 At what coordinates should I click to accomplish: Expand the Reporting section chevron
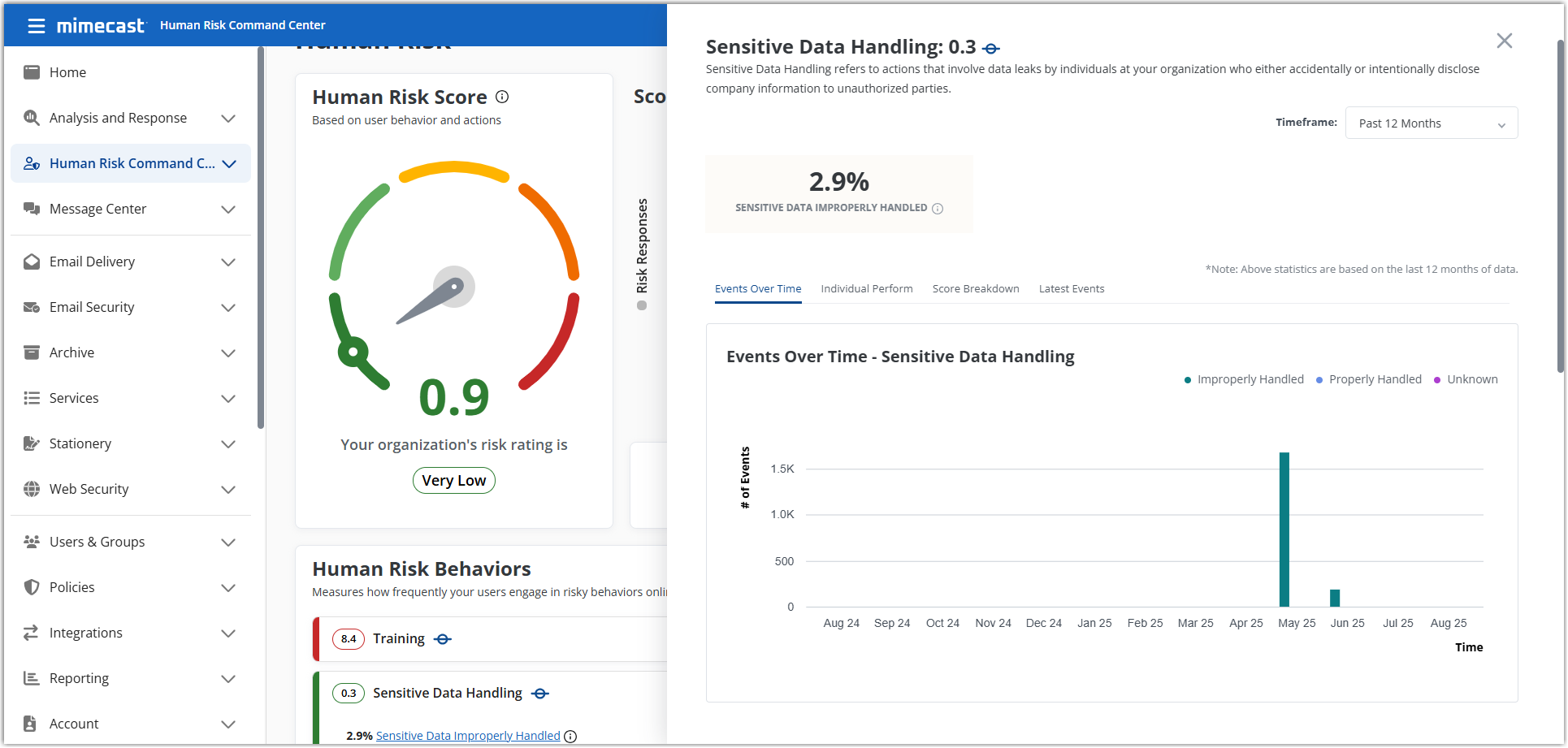(228, 679)
